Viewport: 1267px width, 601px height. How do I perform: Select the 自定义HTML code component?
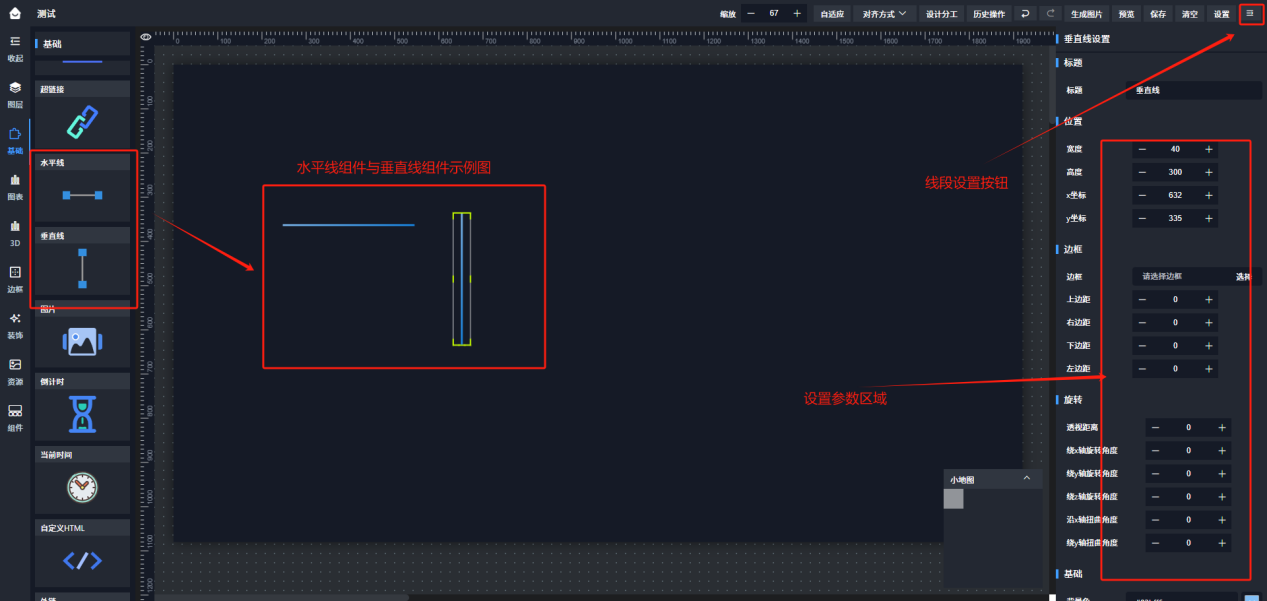pyautogui.click(x=82, y=553)
